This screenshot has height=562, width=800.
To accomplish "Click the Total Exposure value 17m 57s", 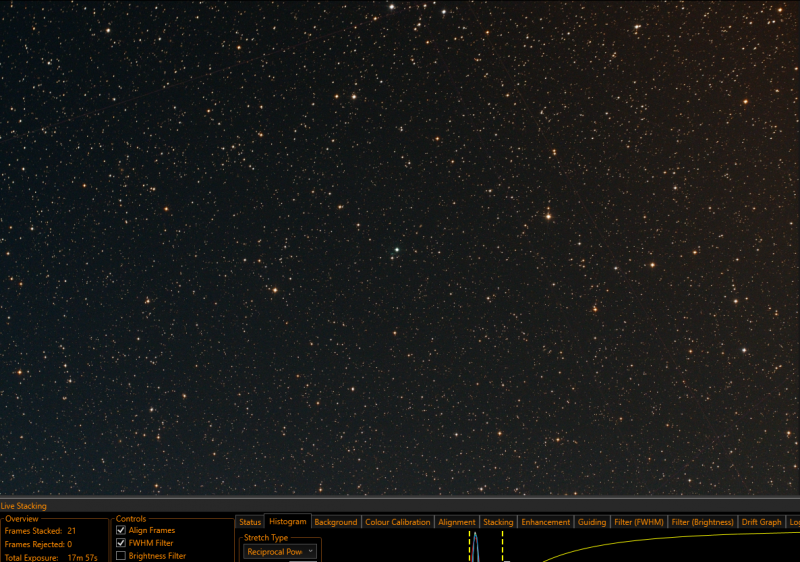I will pyautogui.click(x=83, y=557).
